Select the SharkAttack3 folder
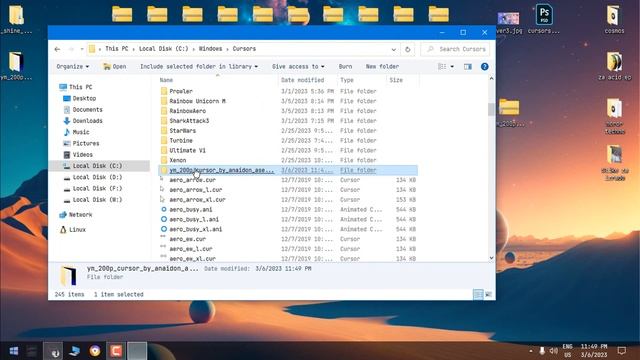This screenshot has height=360, width=640. click(189, 121)
